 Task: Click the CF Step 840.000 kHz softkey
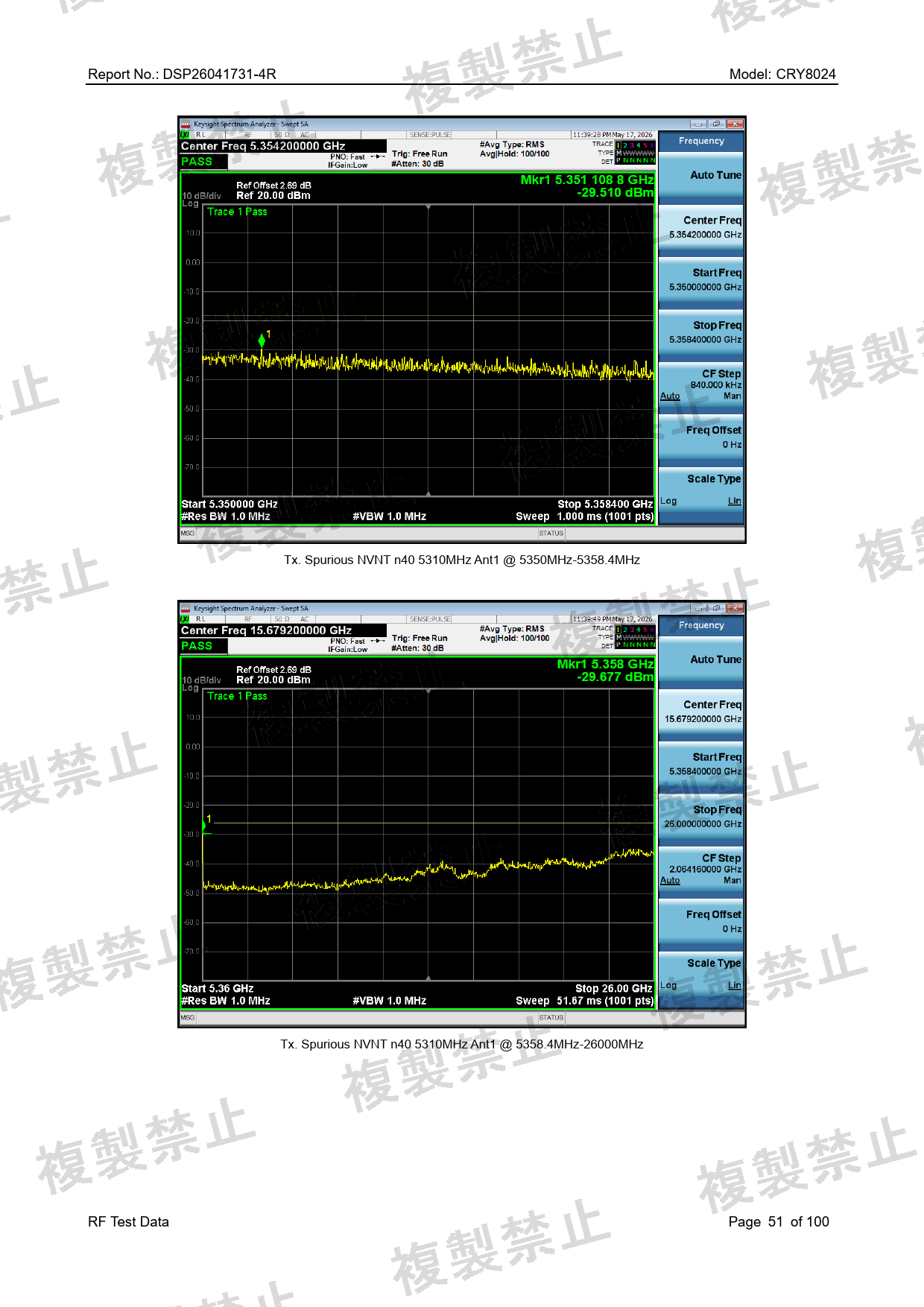701,384
